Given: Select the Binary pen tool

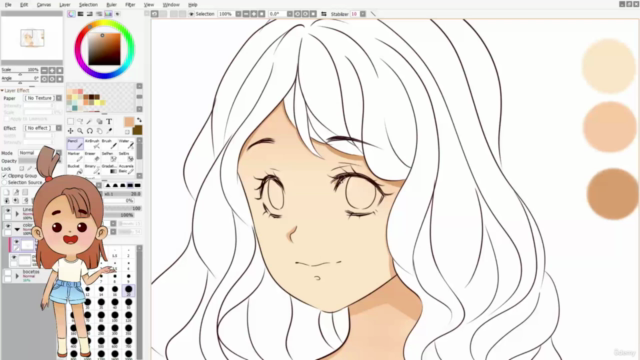Looking at the screenshot, I should click(x=92, y=169).
